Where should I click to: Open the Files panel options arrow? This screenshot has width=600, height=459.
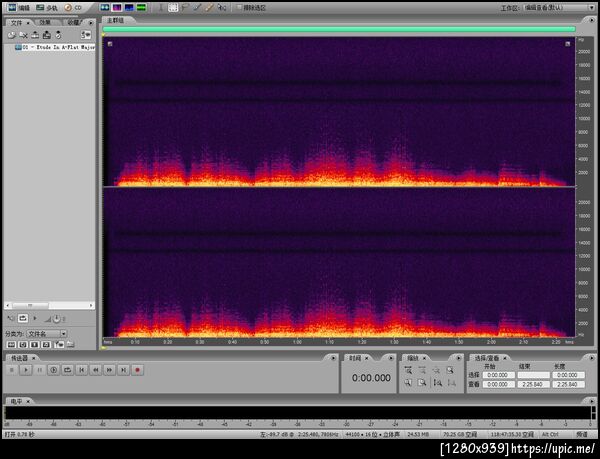91,23
